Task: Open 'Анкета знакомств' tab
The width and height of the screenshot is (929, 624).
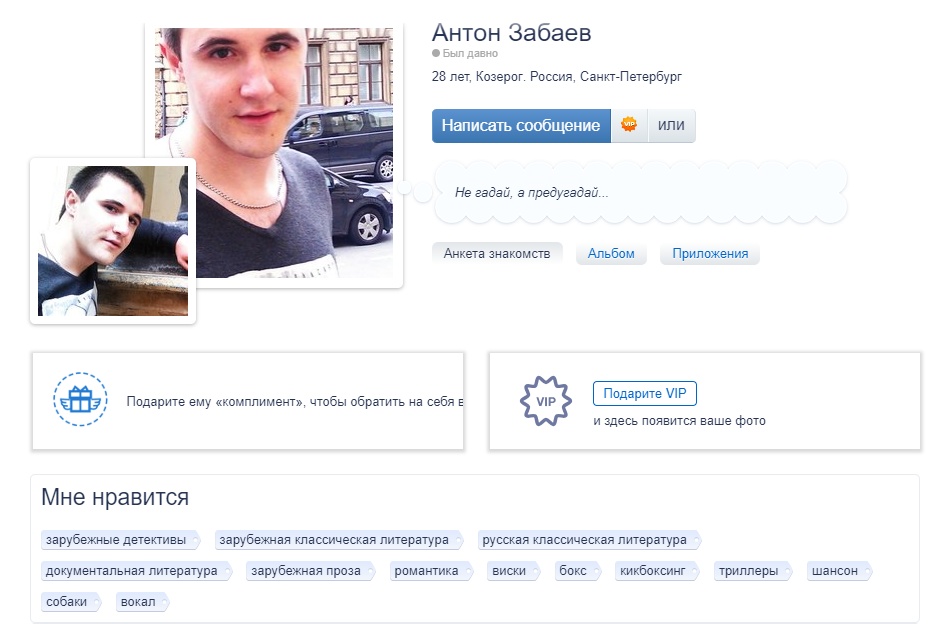Action: click(496, 254)
